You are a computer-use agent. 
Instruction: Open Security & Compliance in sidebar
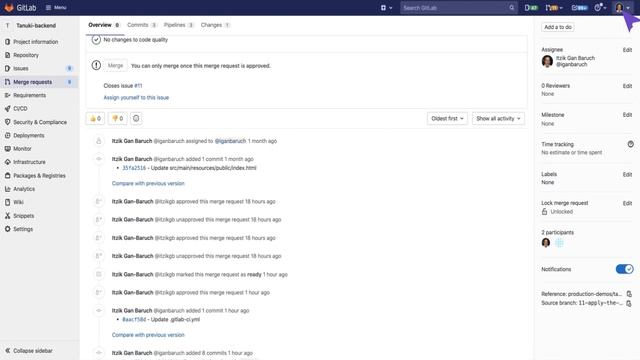[40, 122]
